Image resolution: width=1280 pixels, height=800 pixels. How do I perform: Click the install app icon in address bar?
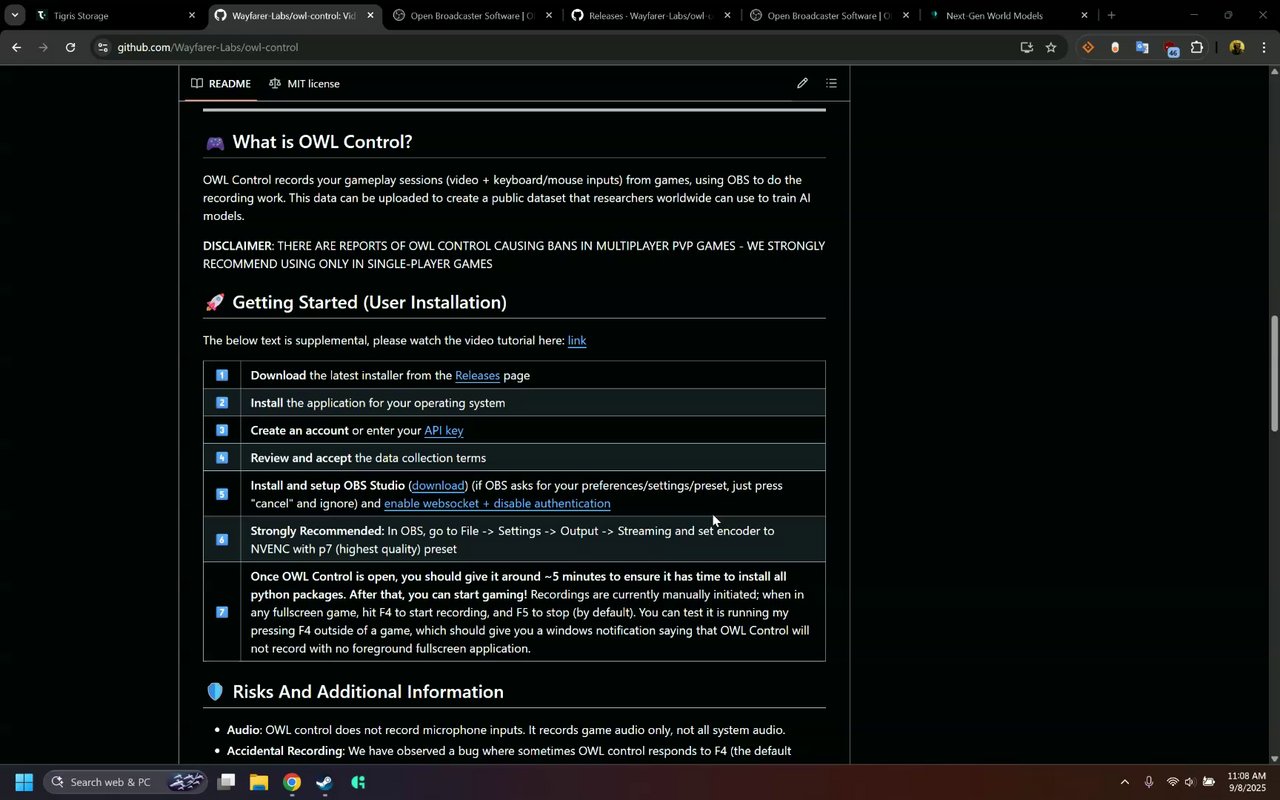(1026, 47)
